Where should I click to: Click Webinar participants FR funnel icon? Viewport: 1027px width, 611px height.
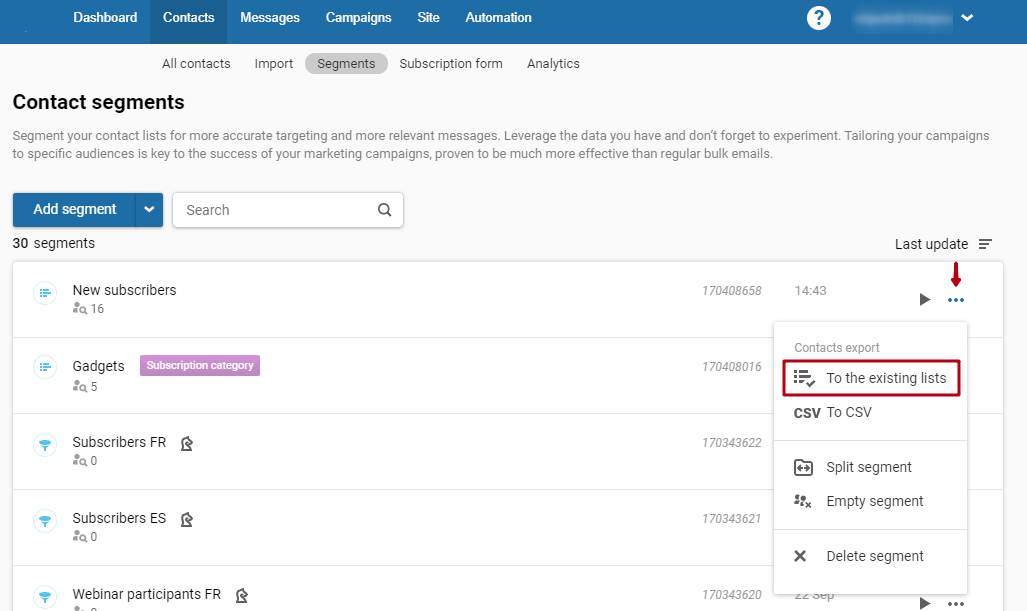coord(45,597)
